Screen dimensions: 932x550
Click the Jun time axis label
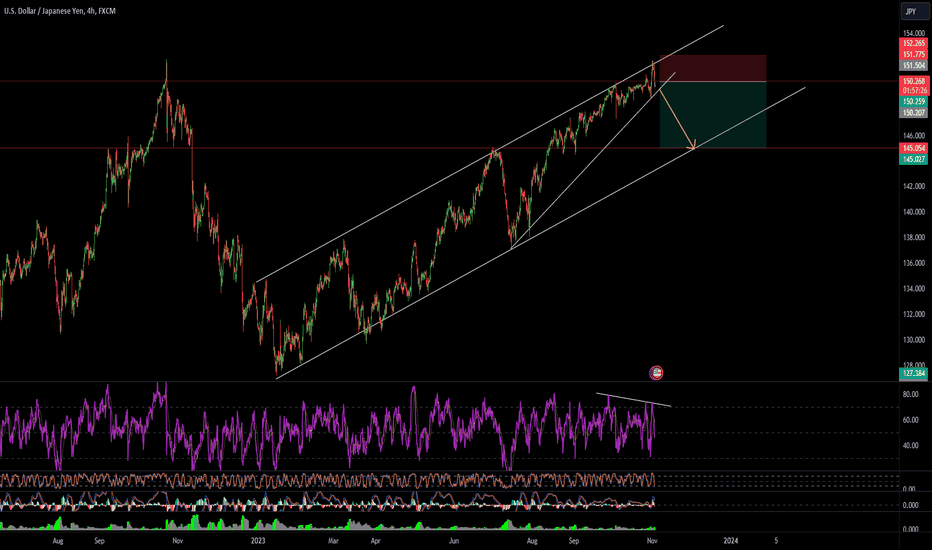click(454, 540)
